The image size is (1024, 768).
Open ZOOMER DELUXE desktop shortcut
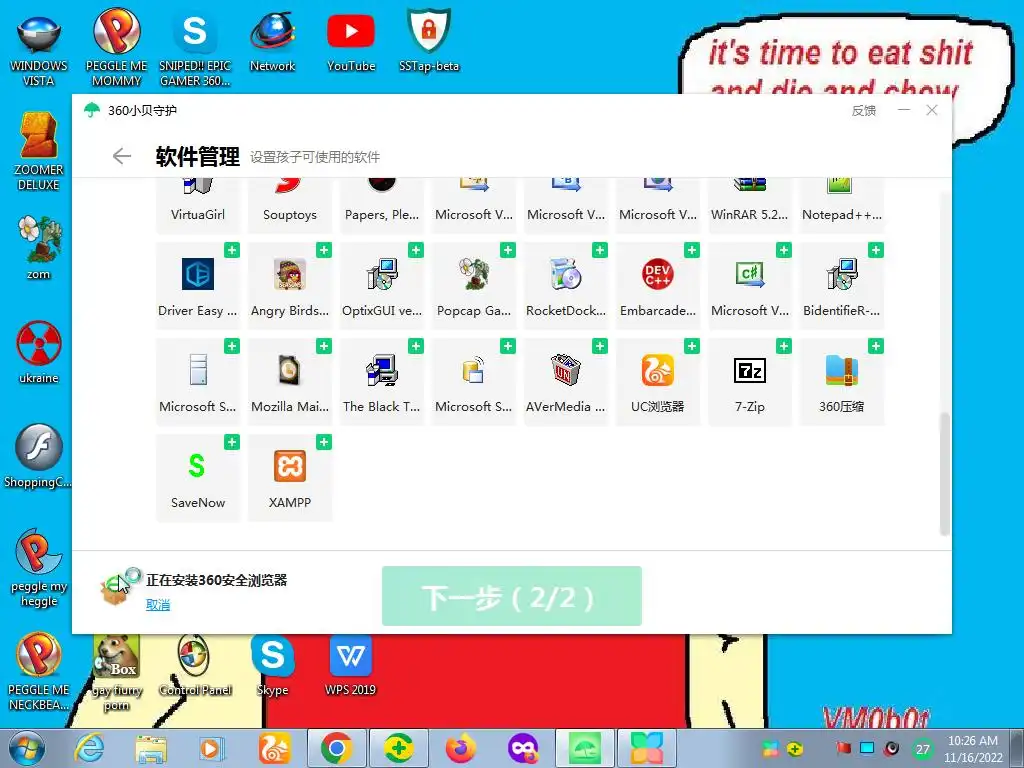click(x=39, y=152)
